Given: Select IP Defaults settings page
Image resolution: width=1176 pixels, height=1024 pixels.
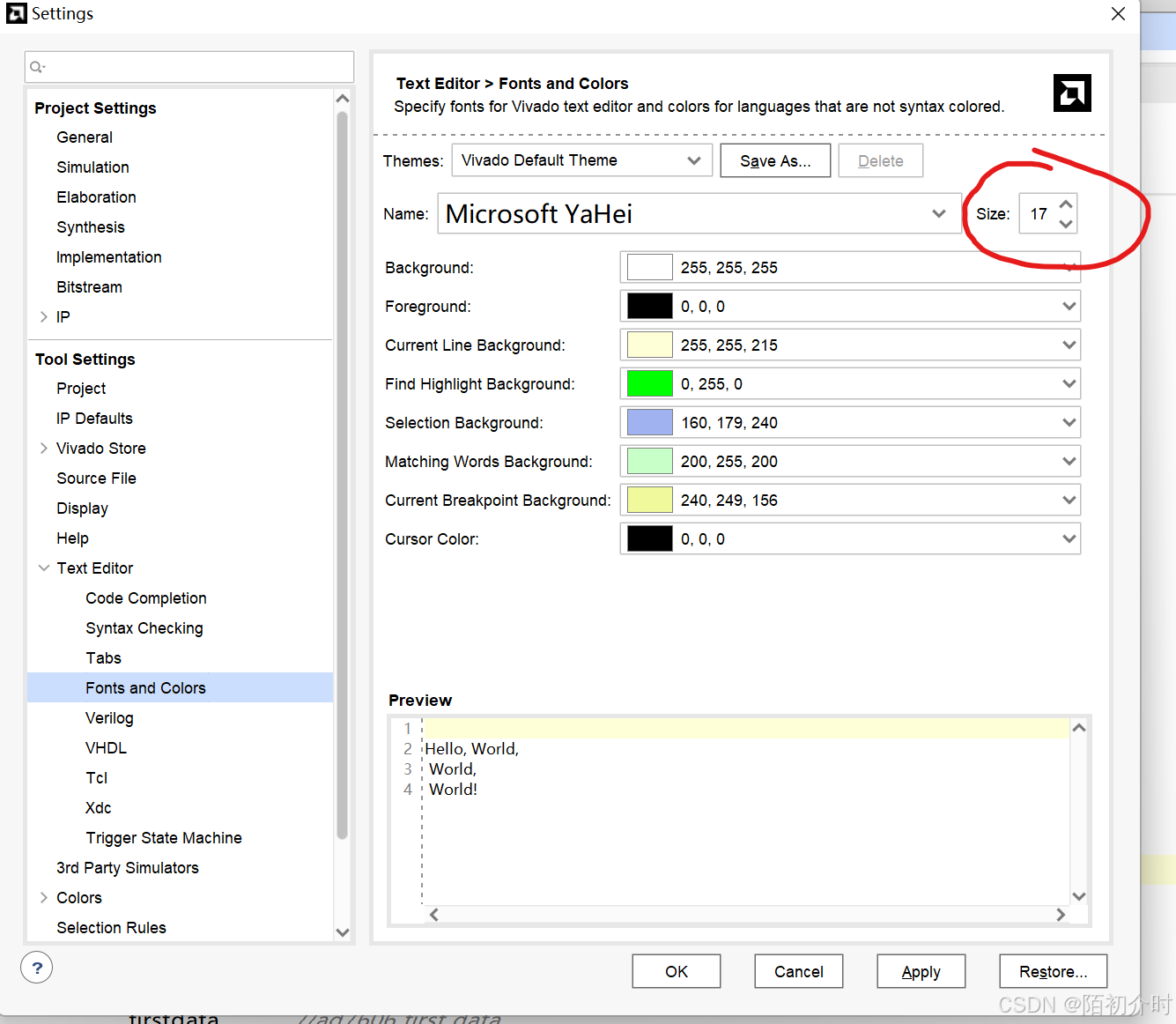Looking at the screenshot, I should [x=94, y=419].
